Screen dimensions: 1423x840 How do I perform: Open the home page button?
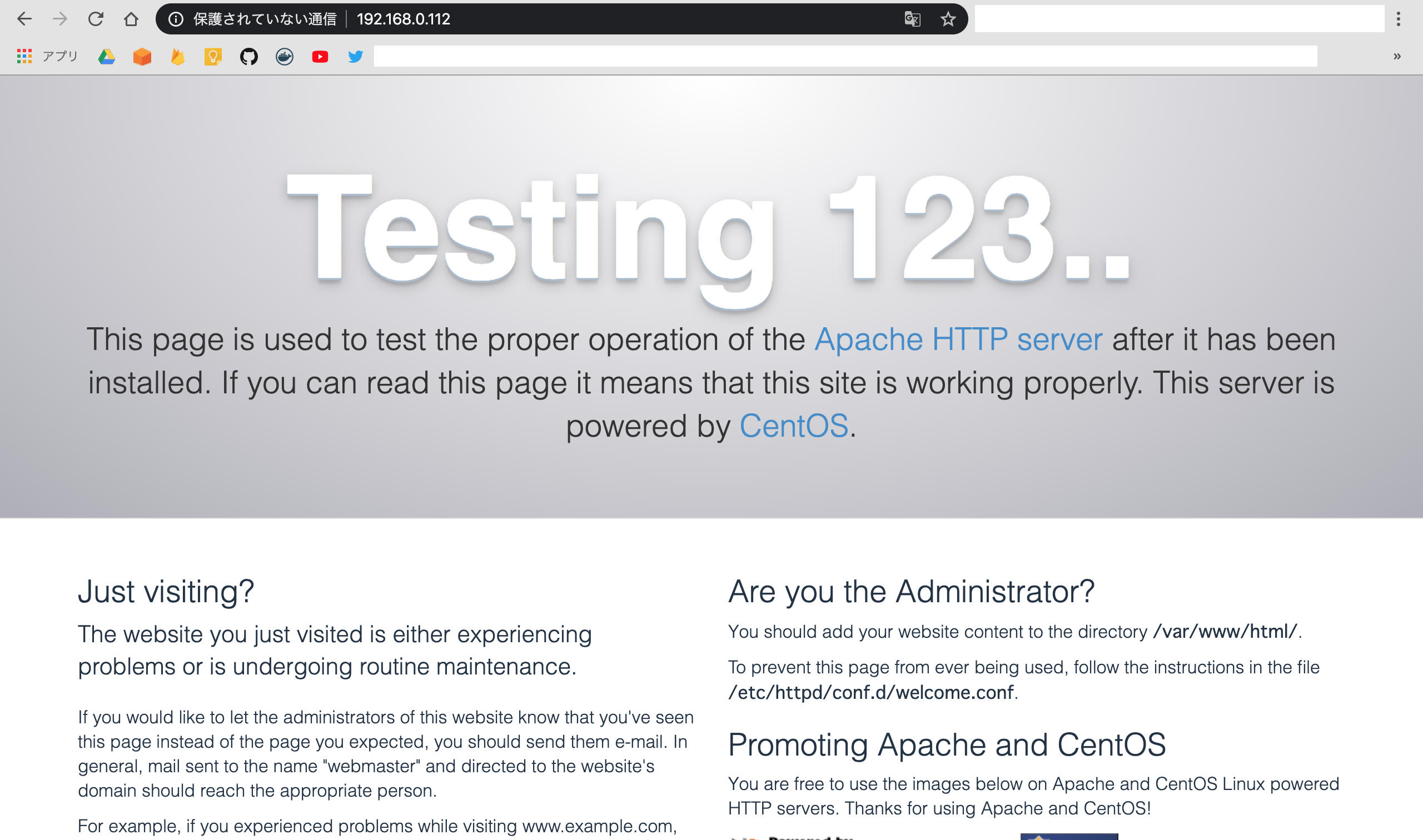[x=131, y=19]
